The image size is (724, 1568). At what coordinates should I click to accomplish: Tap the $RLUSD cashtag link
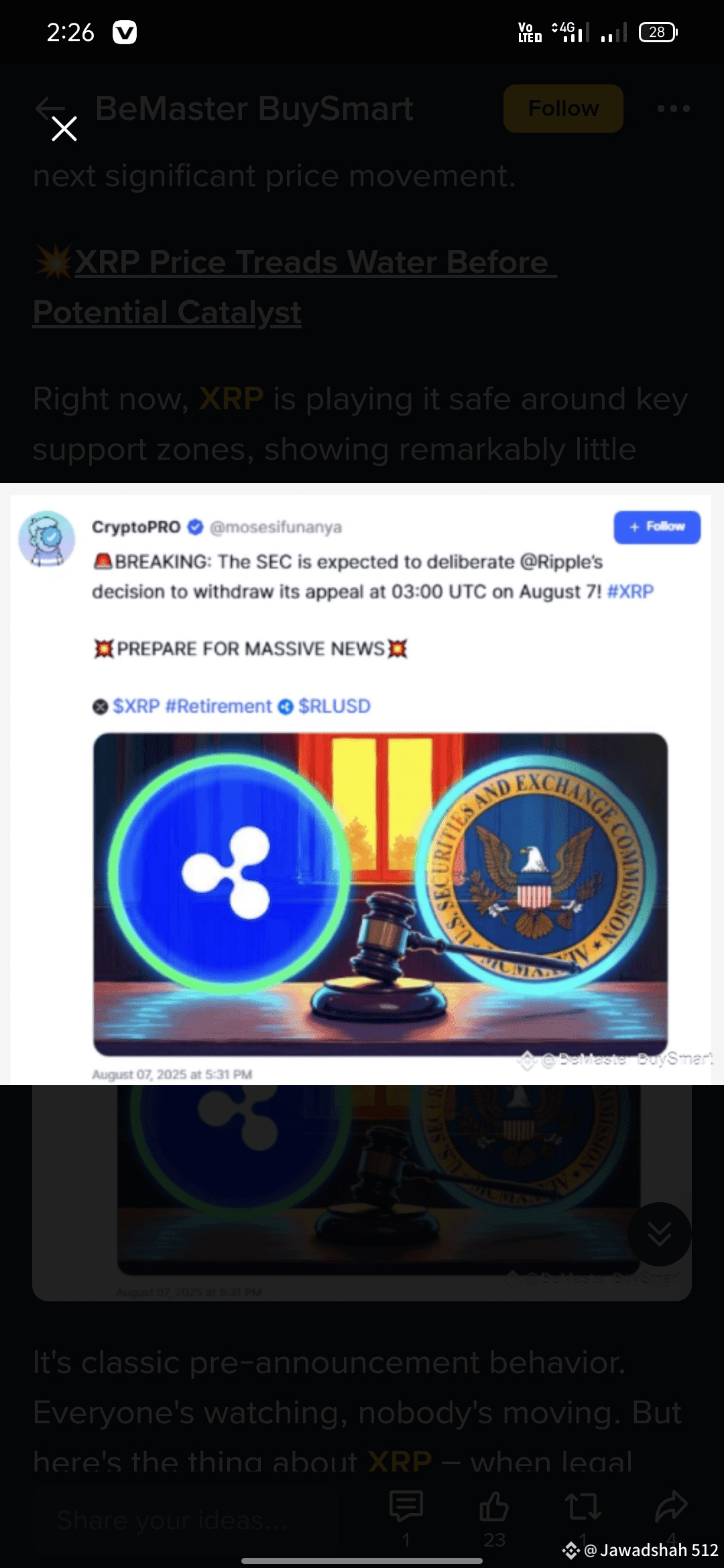[x=334, y=706]
